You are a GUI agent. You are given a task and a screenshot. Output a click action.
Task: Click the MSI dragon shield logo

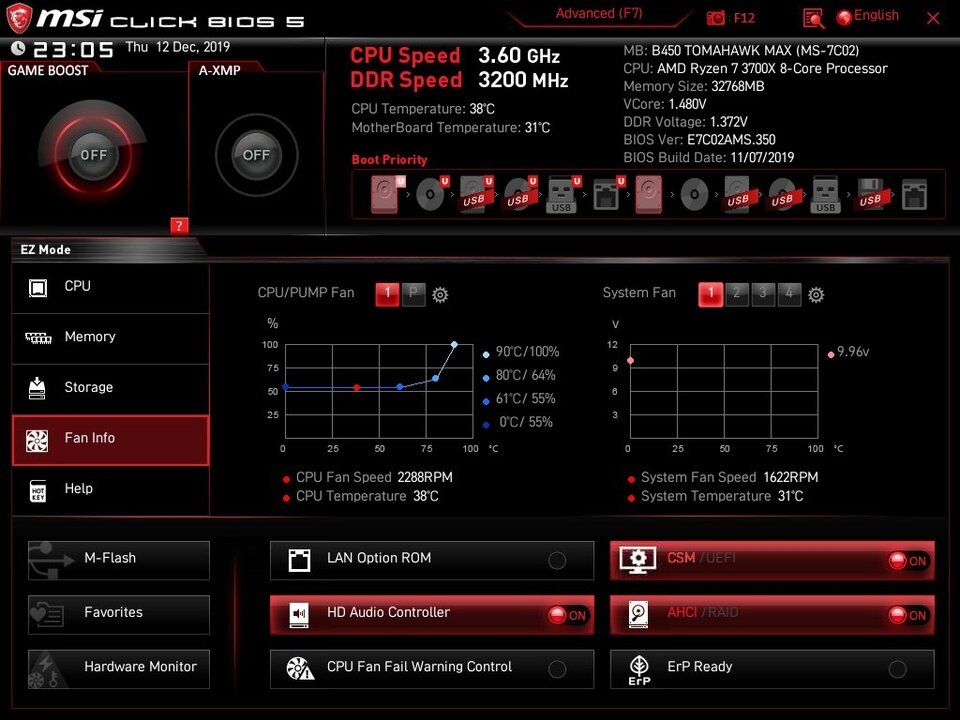point(18,18)
